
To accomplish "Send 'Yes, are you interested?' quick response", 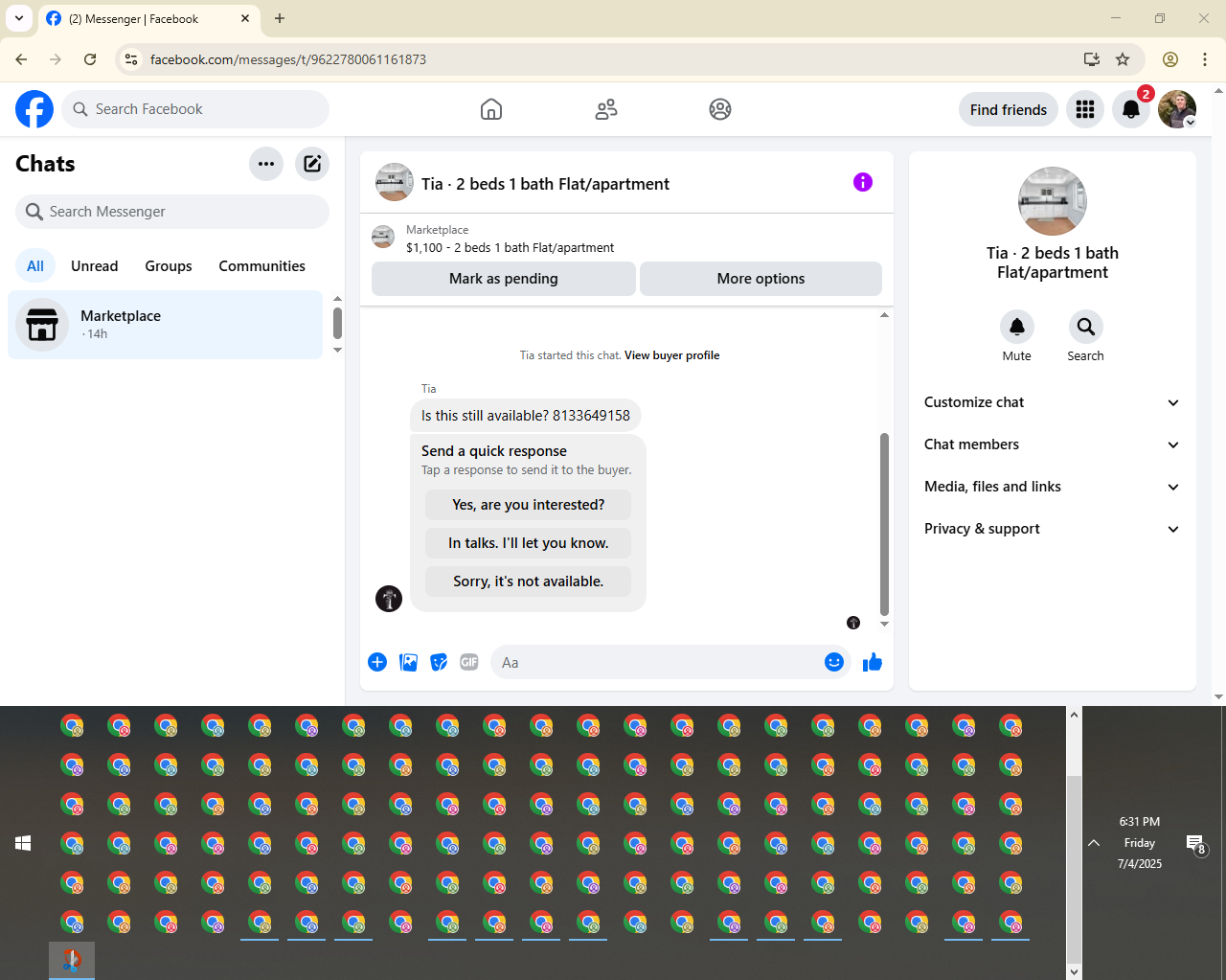I will point(529,505).
